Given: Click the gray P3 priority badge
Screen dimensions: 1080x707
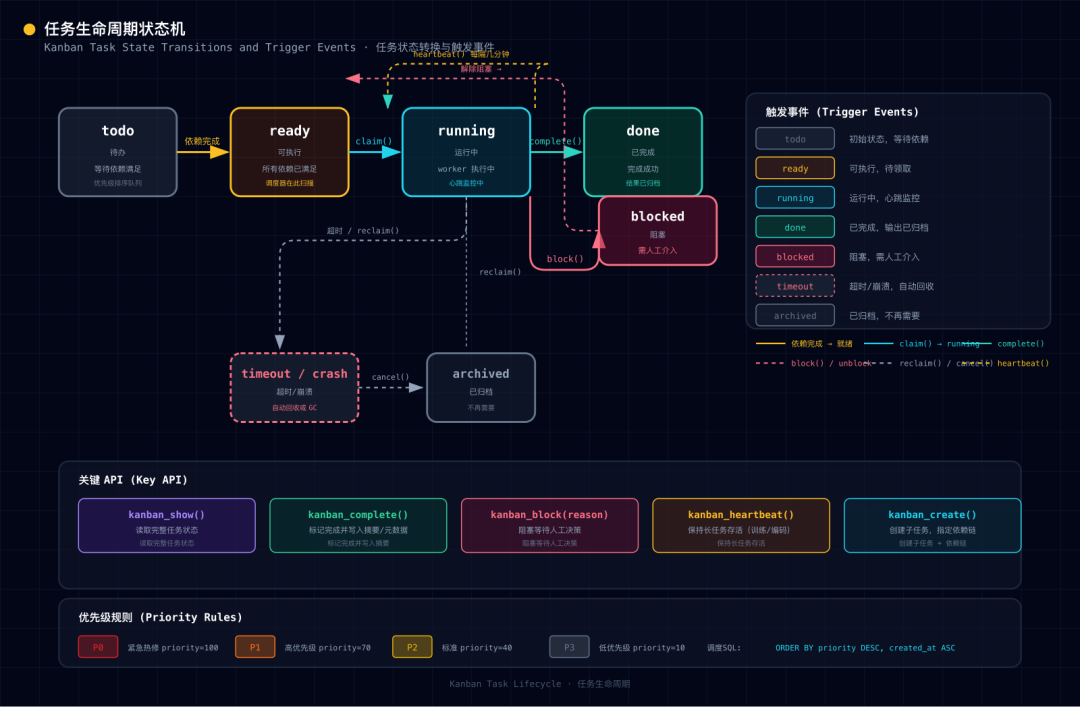Looking at the screenshot, I should click(569, 647).
